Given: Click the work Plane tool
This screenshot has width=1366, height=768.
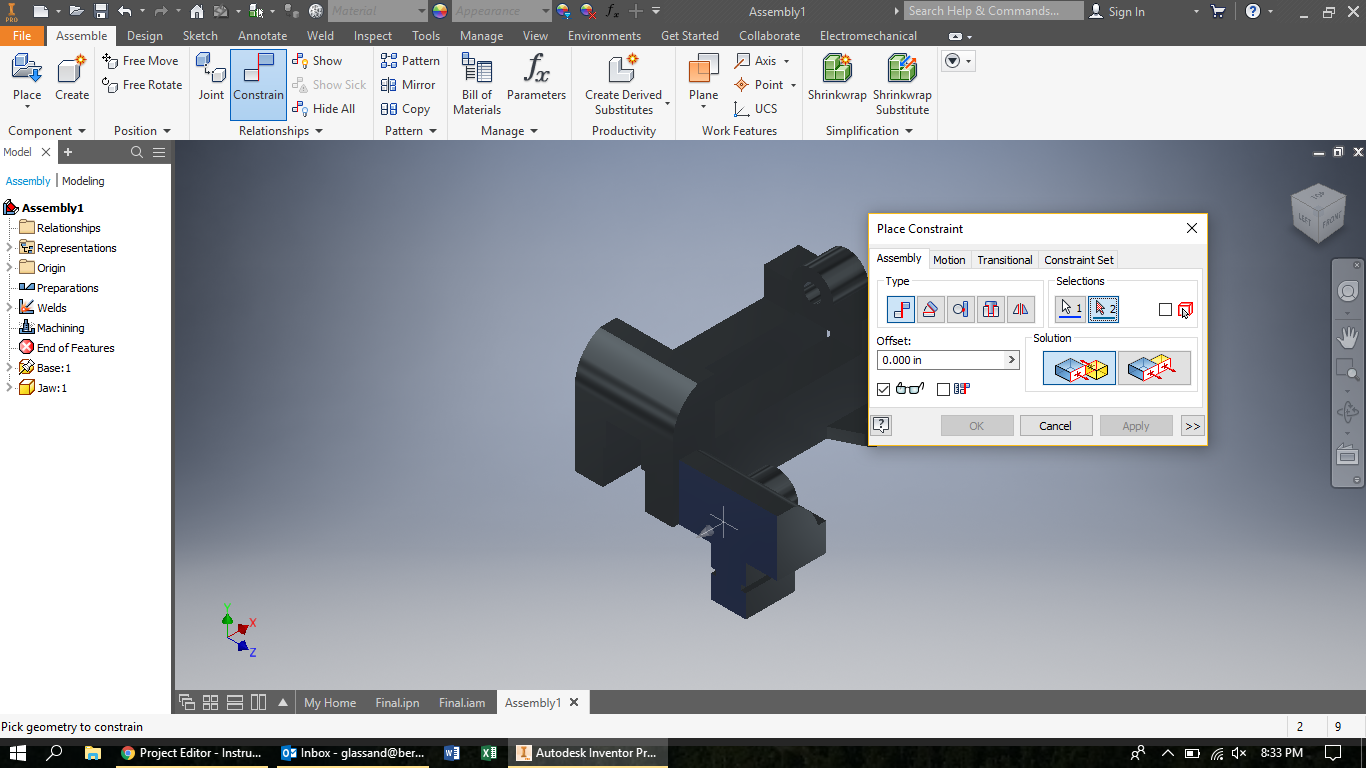Looking at the screenshot, I should pos(703,78).
